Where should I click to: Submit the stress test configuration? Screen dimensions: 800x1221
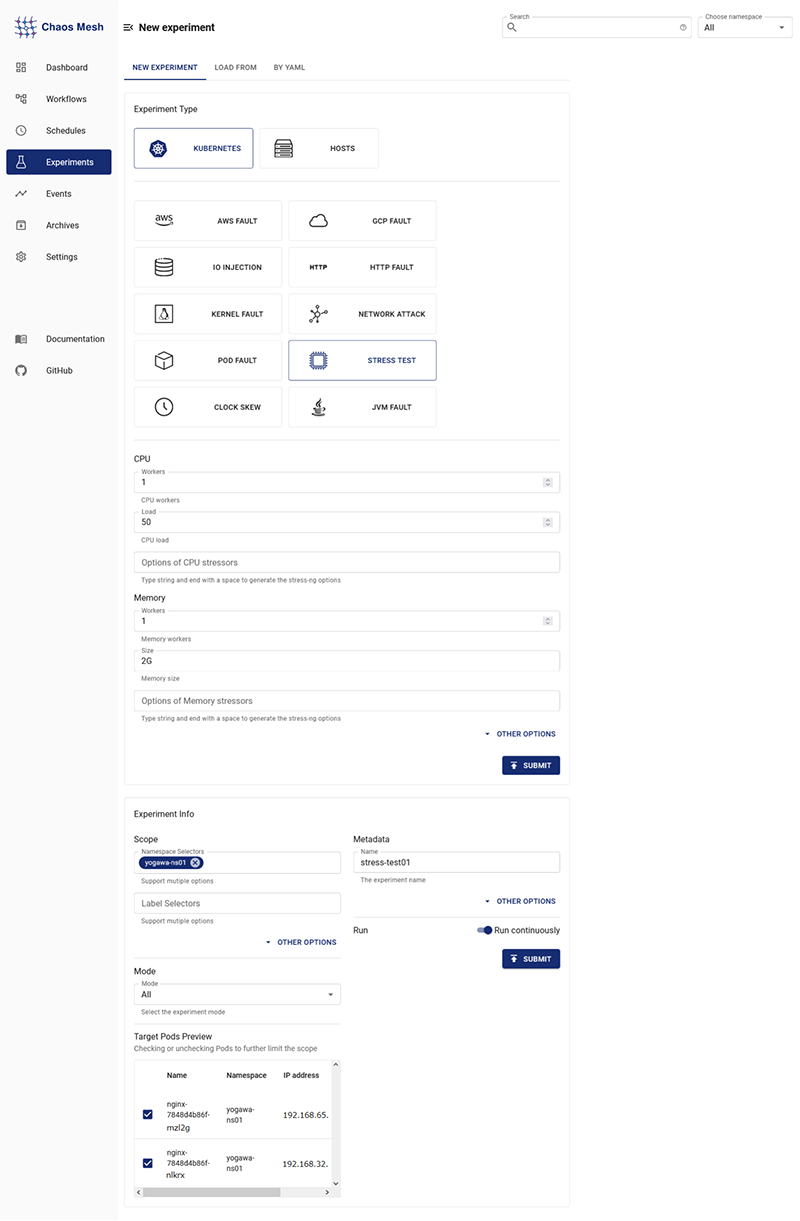(531, 765)
